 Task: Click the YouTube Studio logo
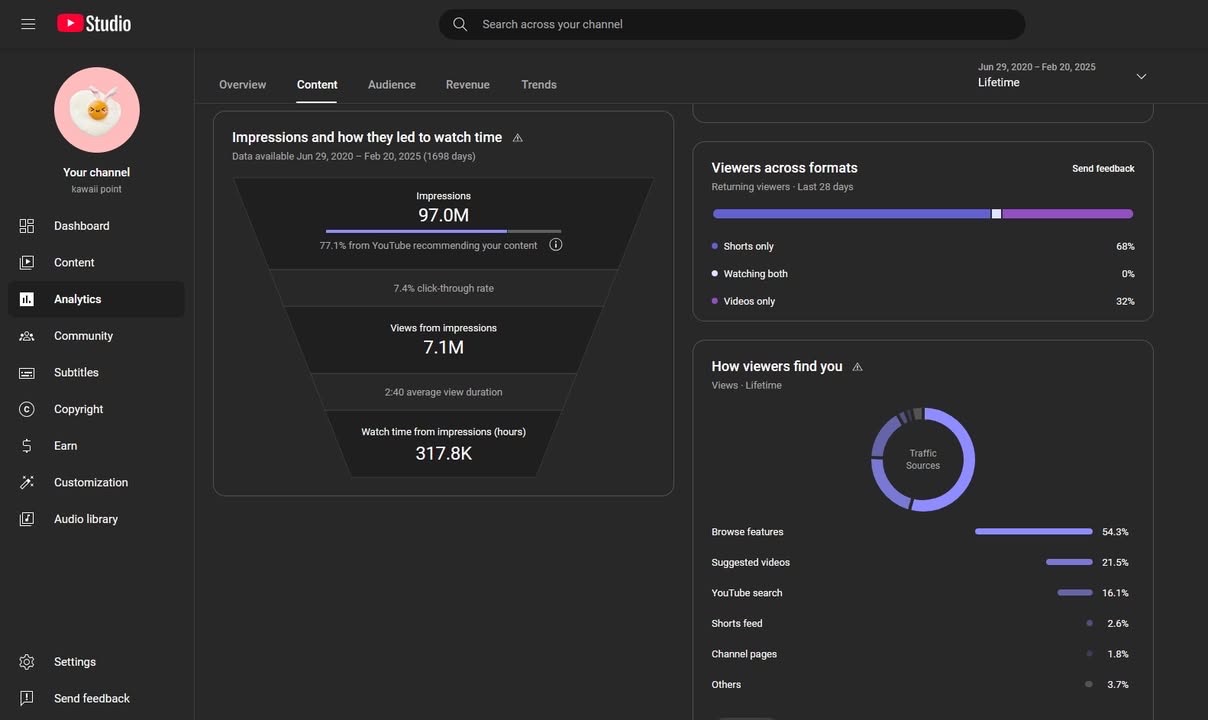[94, 24]
